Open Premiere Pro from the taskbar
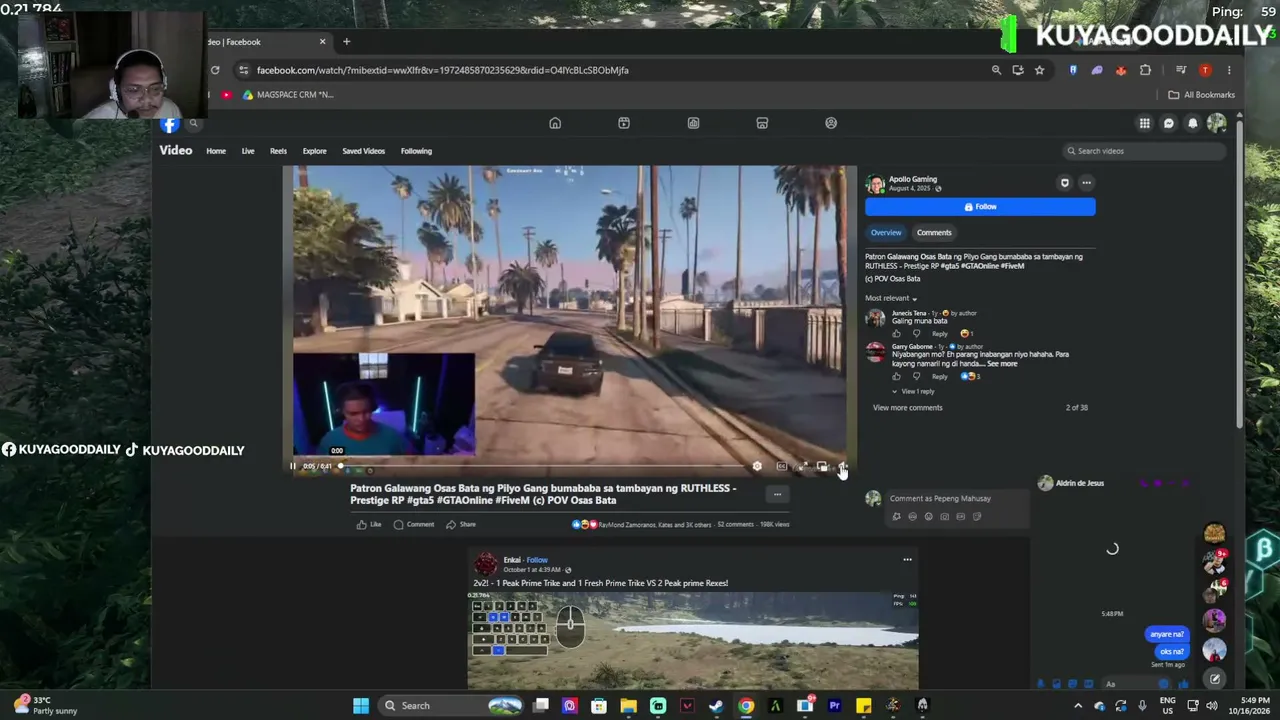 (834, 706)
